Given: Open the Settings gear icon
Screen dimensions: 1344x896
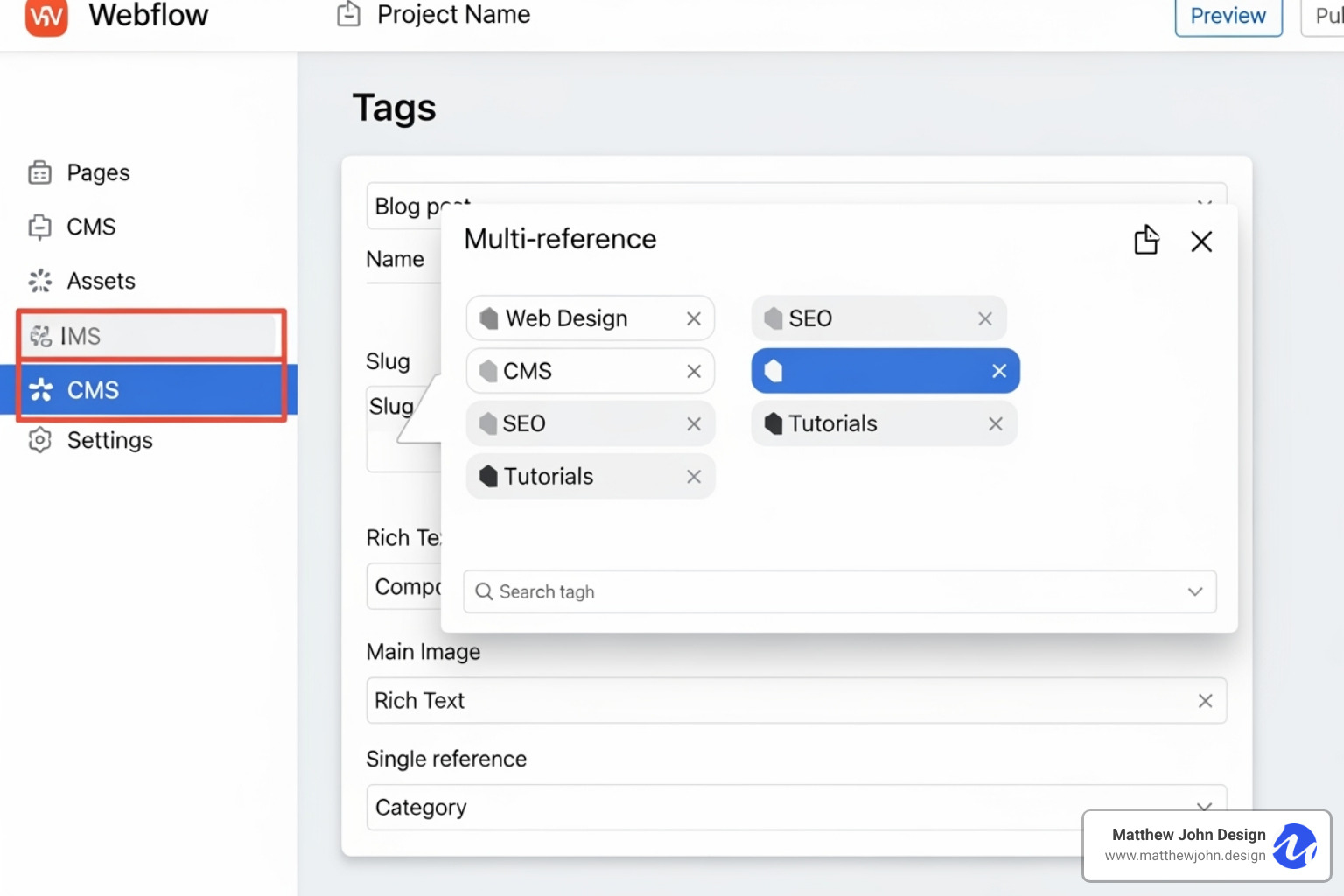Looking at the screenshot, I should (39, 440).
